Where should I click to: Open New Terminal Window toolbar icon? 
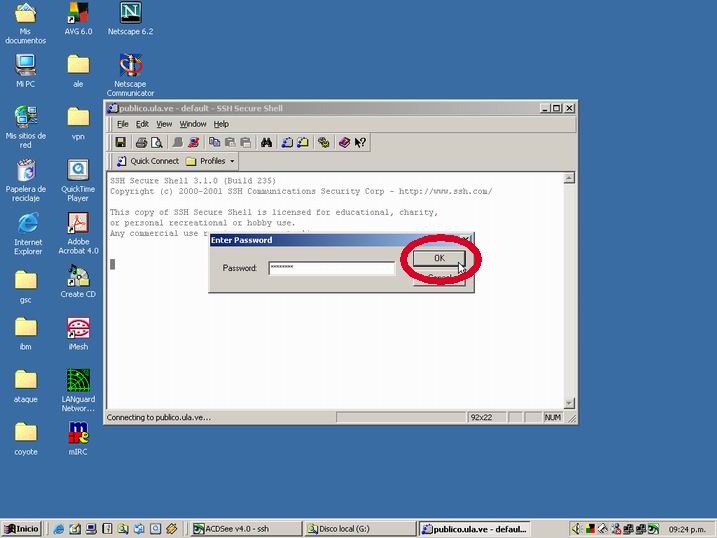(x=287, y=143)
